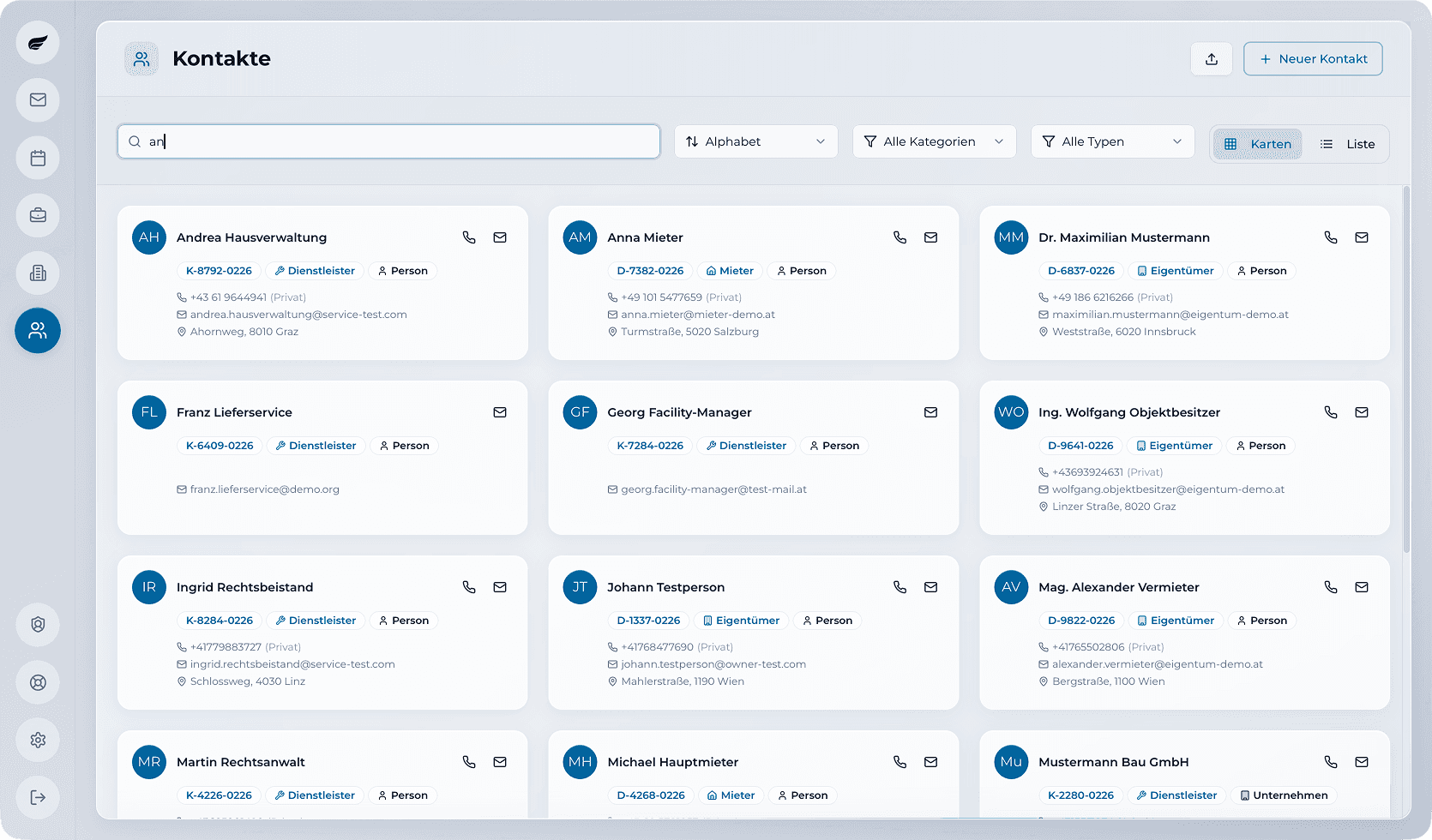Viewport: 1432px width, 840px height.
Task: Switch to Liste list view
Action: pyautogui.click(x=1347, y=144)
